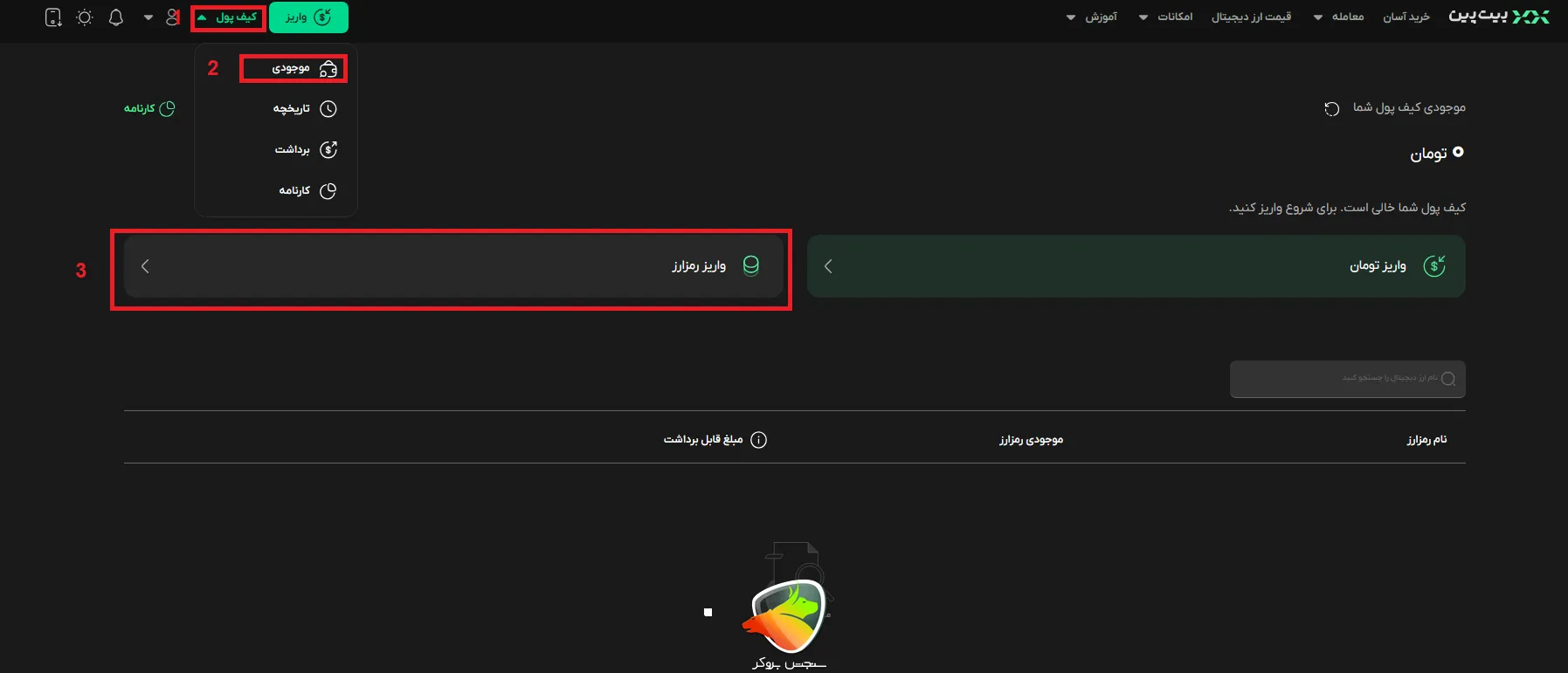
Task: Click the clock icon beside تاریخچه
Action: pyautogui.click(x=328, y=109)
